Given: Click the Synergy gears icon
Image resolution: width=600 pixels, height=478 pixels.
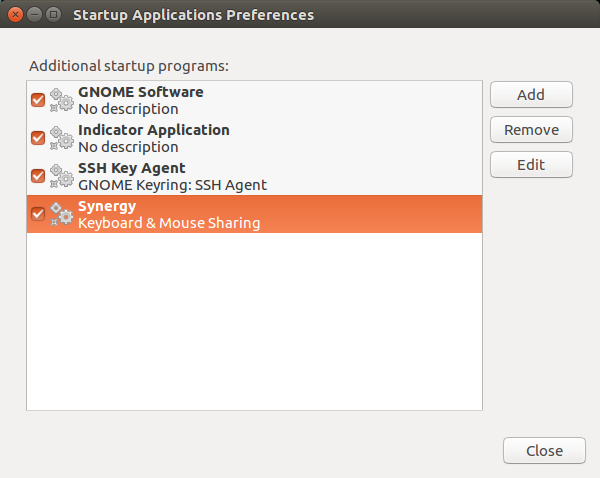Looking at the screenshot, I should point(62,214).
